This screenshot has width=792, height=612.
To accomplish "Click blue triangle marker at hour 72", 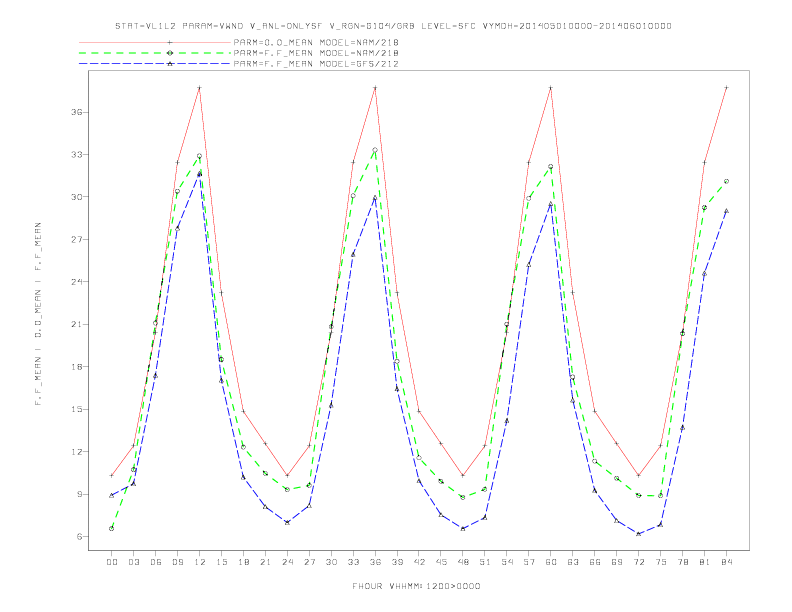I will click(639, 534).
